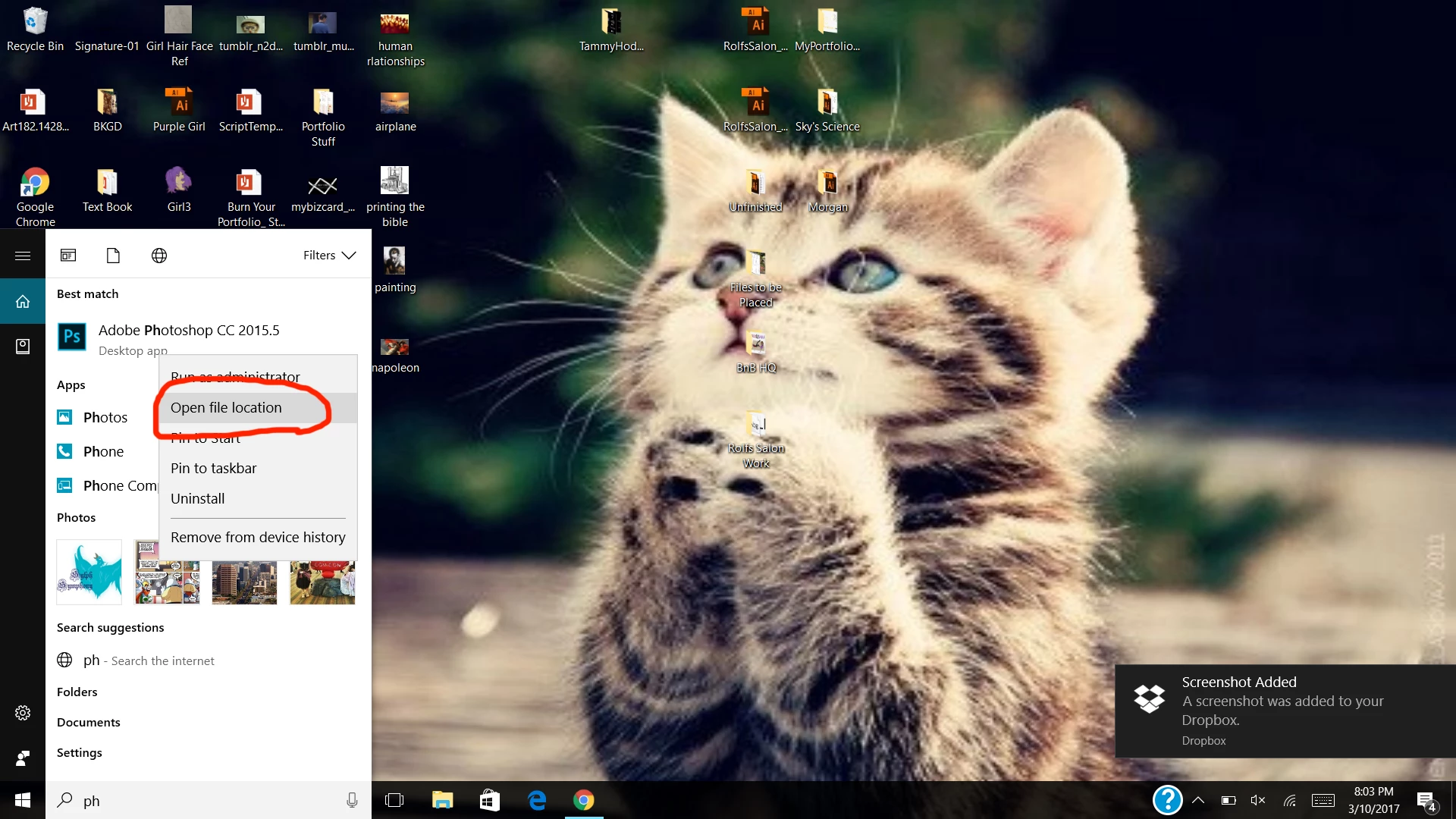Open the Photos app result
Viewport: 1456px width, 819px height.
point(105,418)
